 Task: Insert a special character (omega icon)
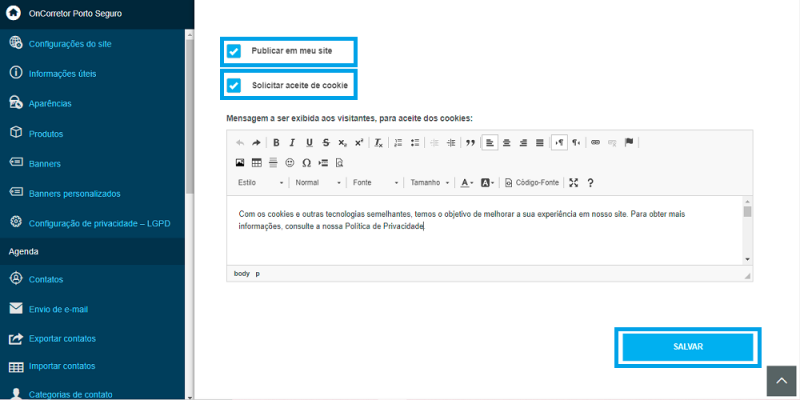pos(306,162)
